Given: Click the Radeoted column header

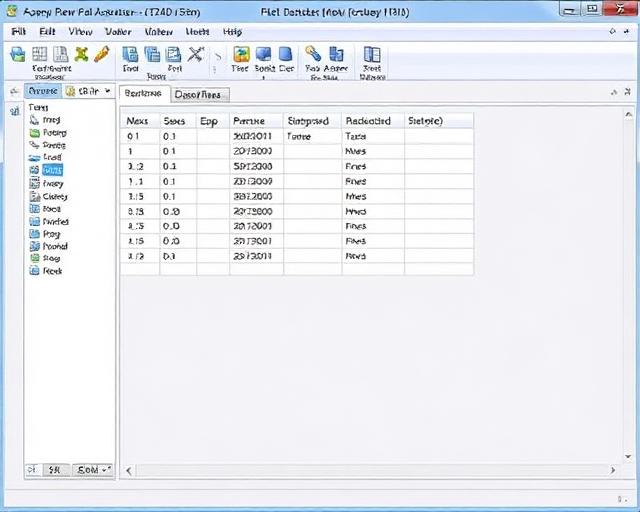Looking at the screenshot, I should tap(373, 121).
